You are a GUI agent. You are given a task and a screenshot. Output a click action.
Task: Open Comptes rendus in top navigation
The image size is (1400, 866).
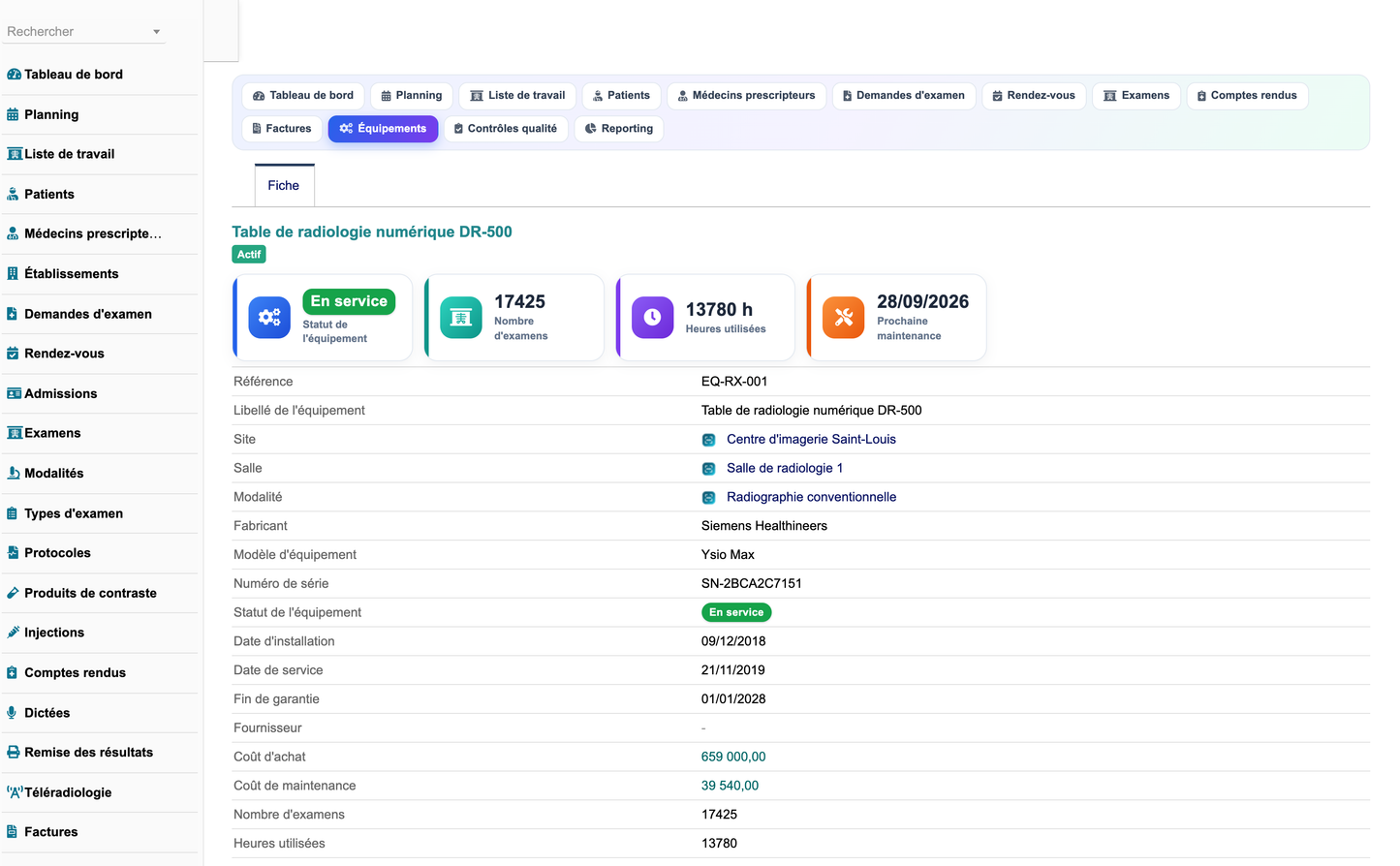1247,96
